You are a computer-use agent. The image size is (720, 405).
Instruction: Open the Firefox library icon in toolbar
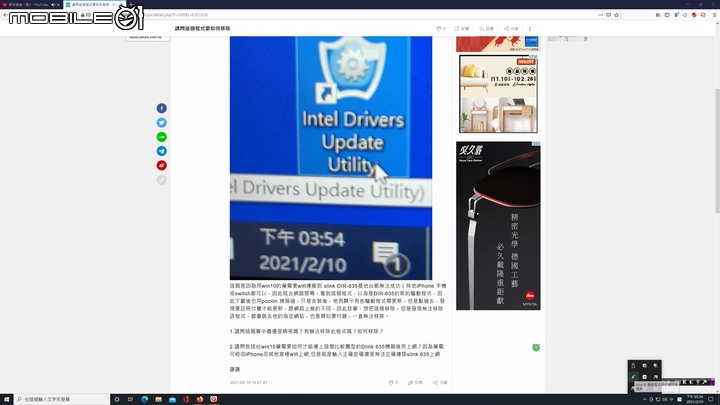(x=658, y=15)
